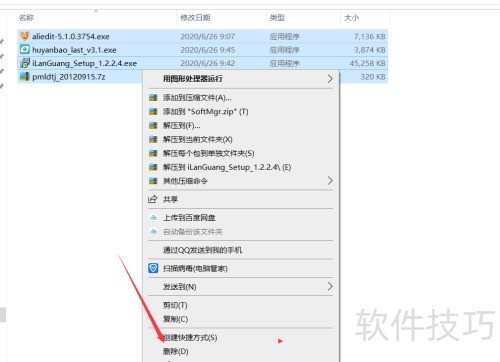Image resolution: width=500 pixels, height=362 pixels.
Task: Click the pmldtj_20120915.7z archive icon
Action: 25,77
